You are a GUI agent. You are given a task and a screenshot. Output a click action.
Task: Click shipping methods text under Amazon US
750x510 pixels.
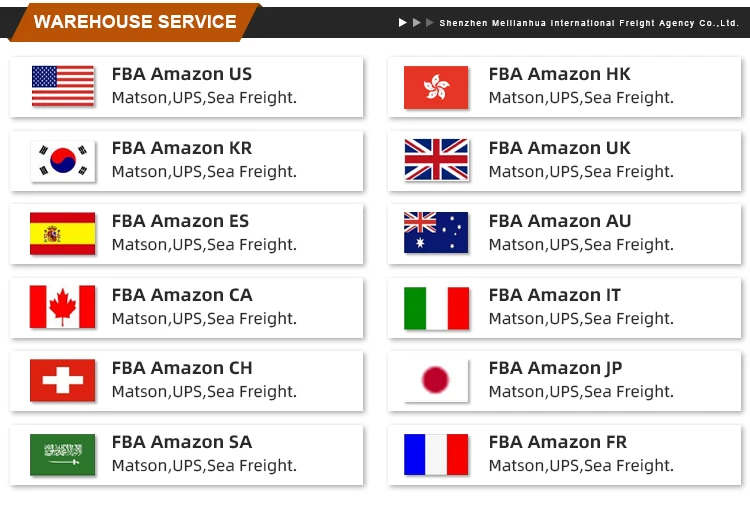[204, 98]
